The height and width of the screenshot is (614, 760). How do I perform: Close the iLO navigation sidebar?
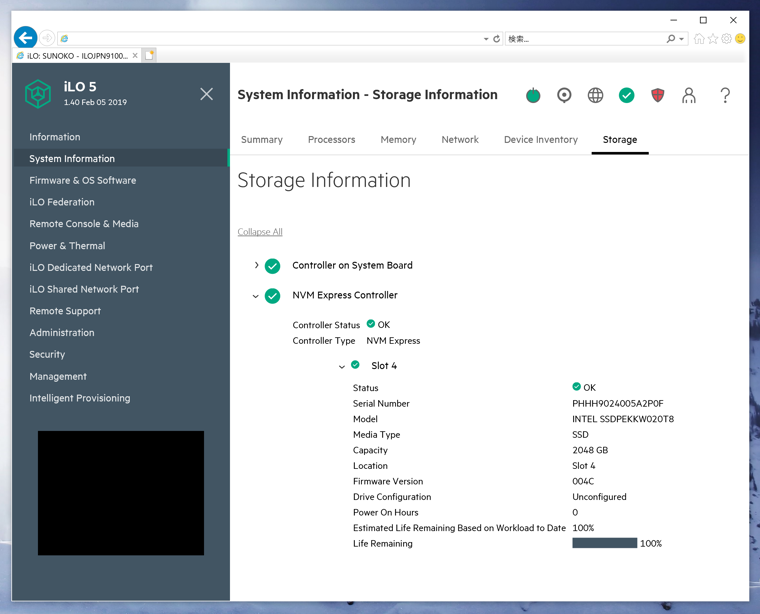206,94
